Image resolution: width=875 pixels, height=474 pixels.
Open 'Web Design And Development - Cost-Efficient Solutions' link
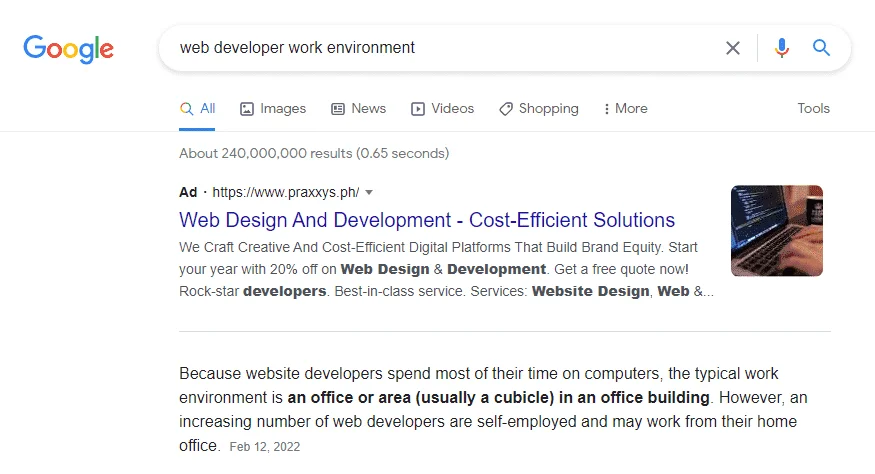coord(427,220)
